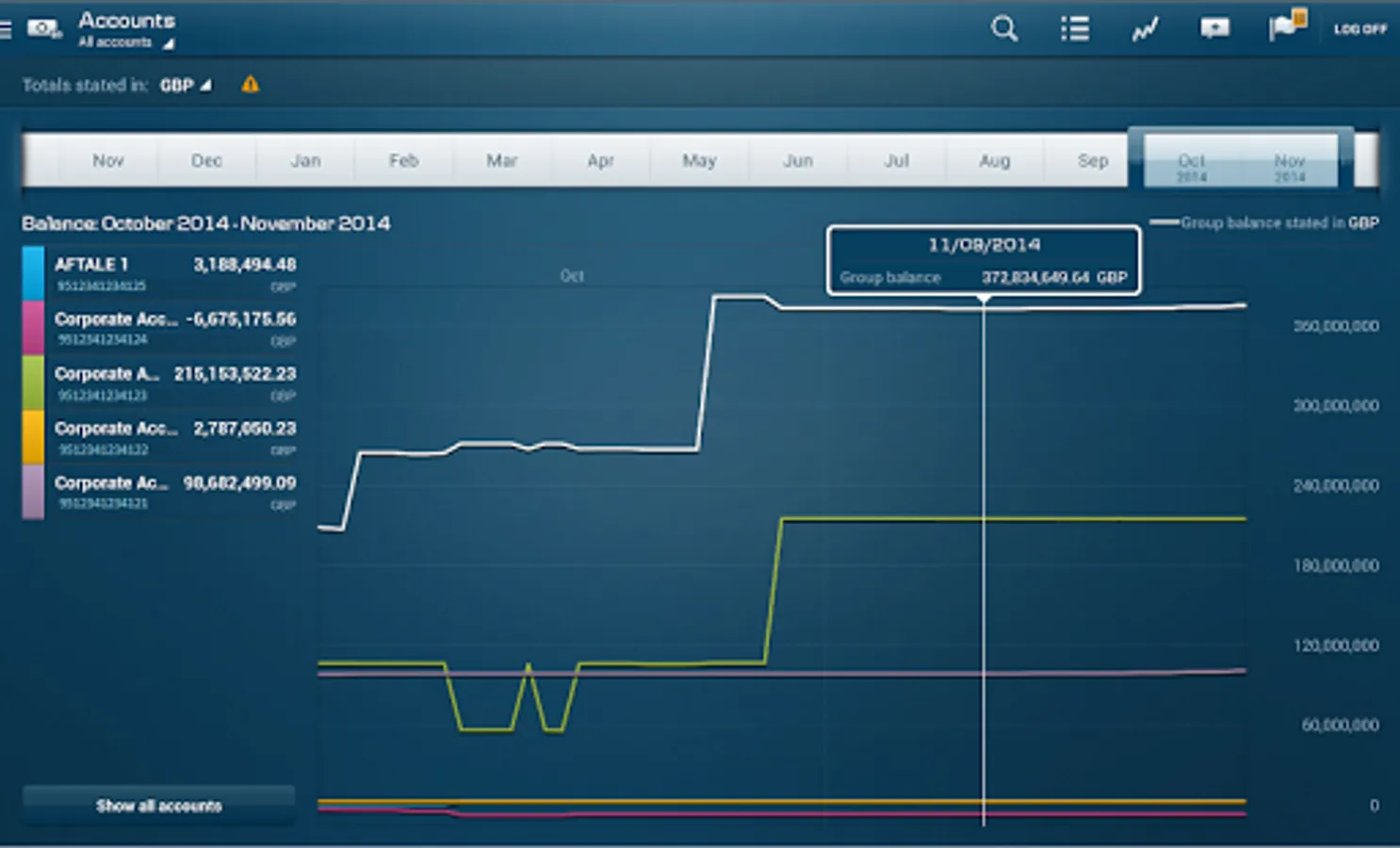
Task: Click the Oct label on the chart
Action: coord(572,276)
